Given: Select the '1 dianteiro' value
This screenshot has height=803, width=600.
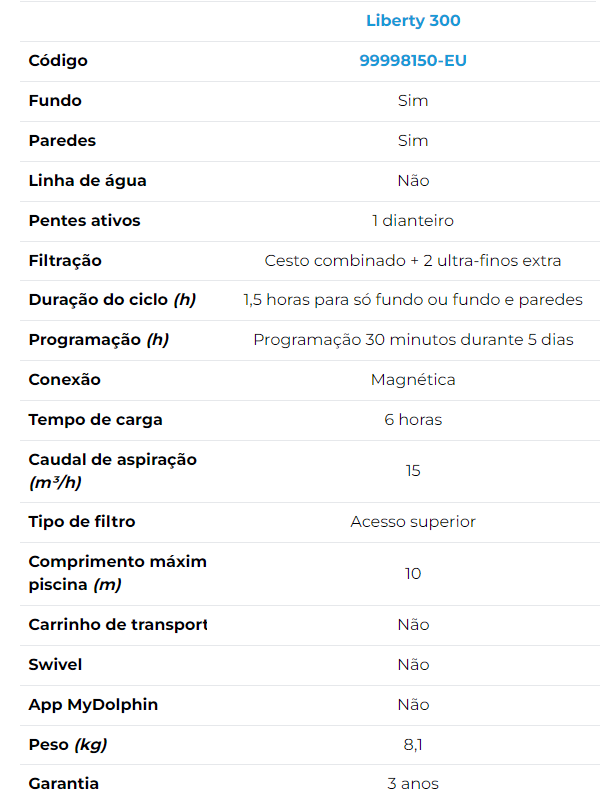Looking at the screenshot, I should (413, 221).
